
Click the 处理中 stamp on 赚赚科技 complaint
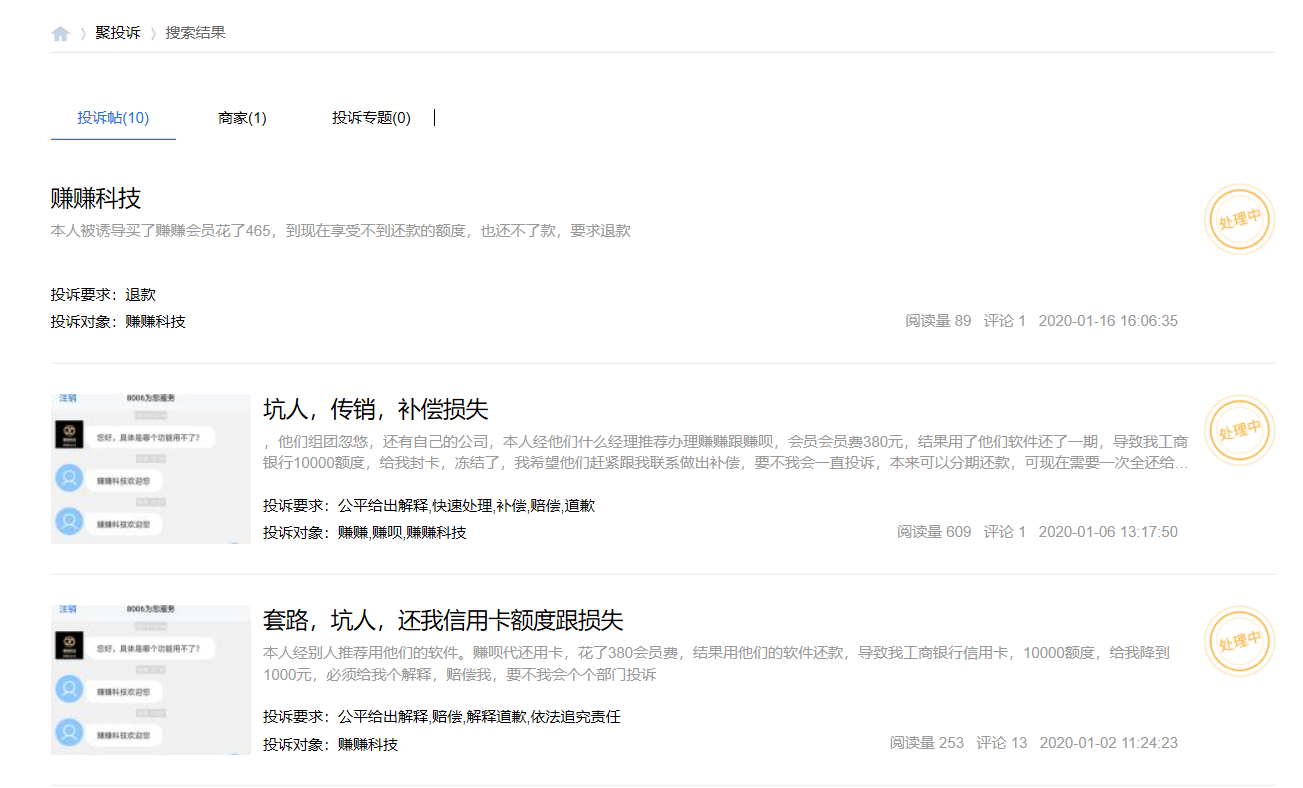[1239, 220]
